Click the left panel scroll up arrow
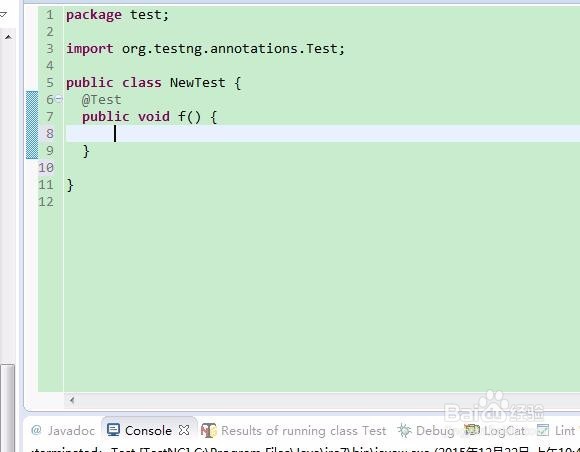580x452 pixels. point(8,37)
